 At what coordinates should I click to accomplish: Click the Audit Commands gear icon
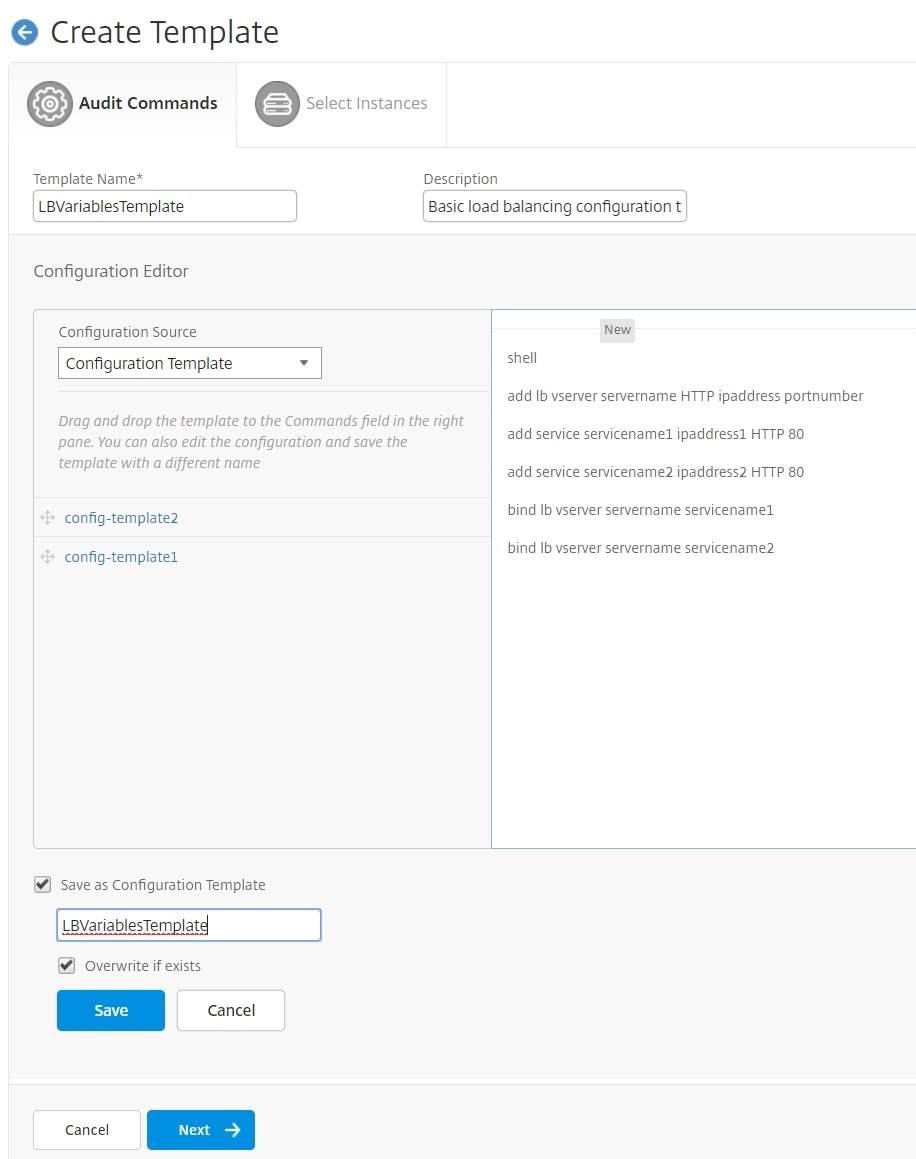point(50,103)
